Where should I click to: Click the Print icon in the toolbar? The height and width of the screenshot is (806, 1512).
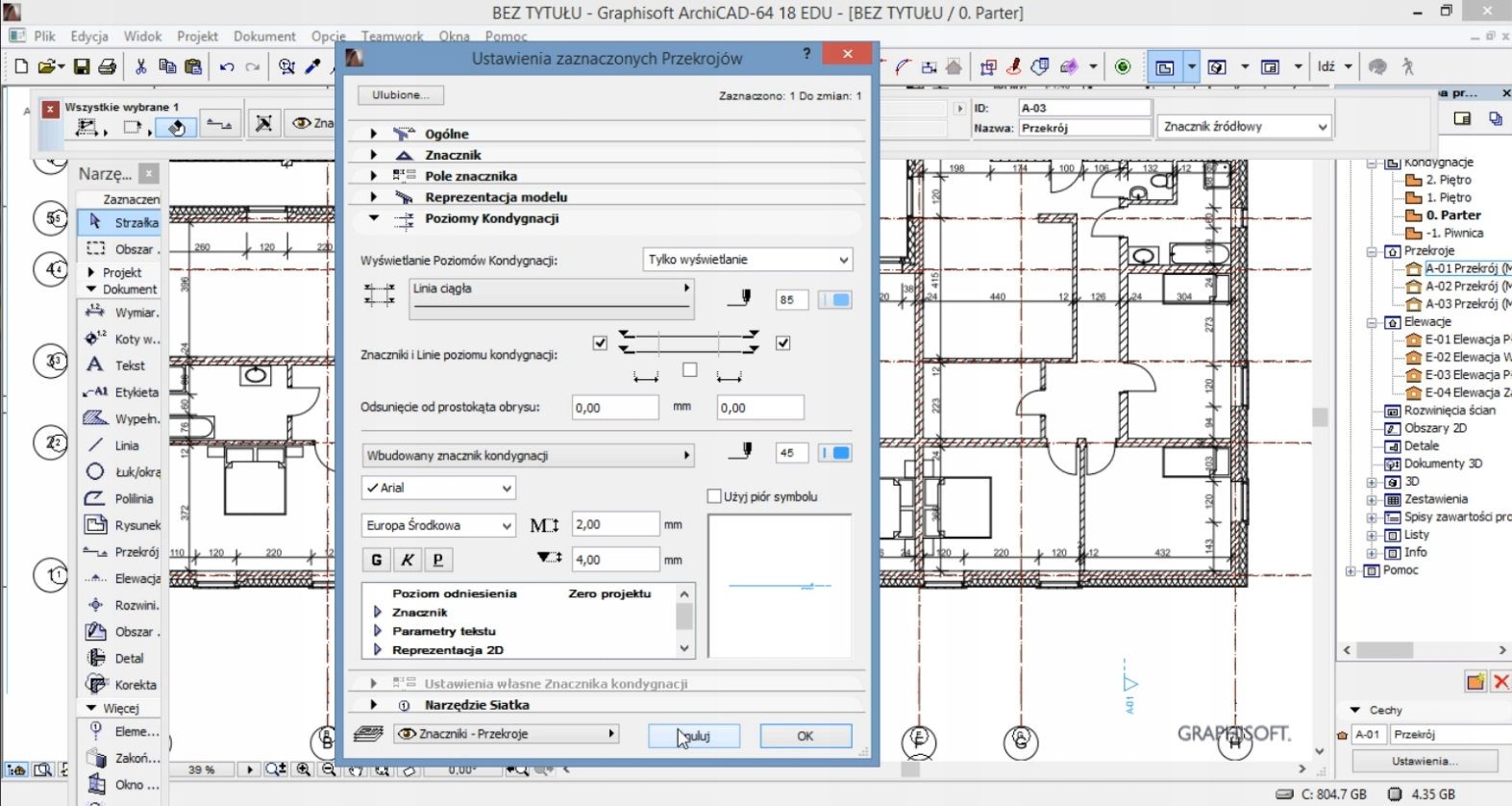(x=108, y=67)
